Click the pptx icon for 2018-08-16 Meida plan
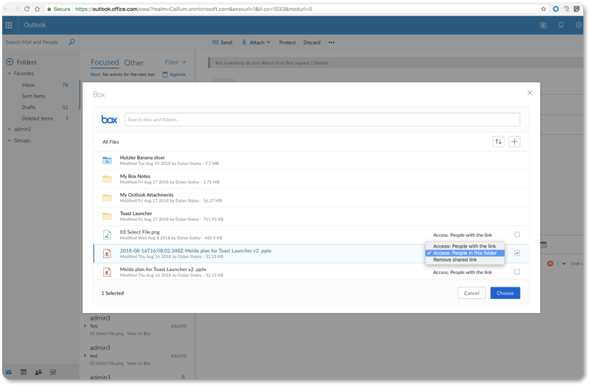 pyautogui.click(x=107, y=253)
